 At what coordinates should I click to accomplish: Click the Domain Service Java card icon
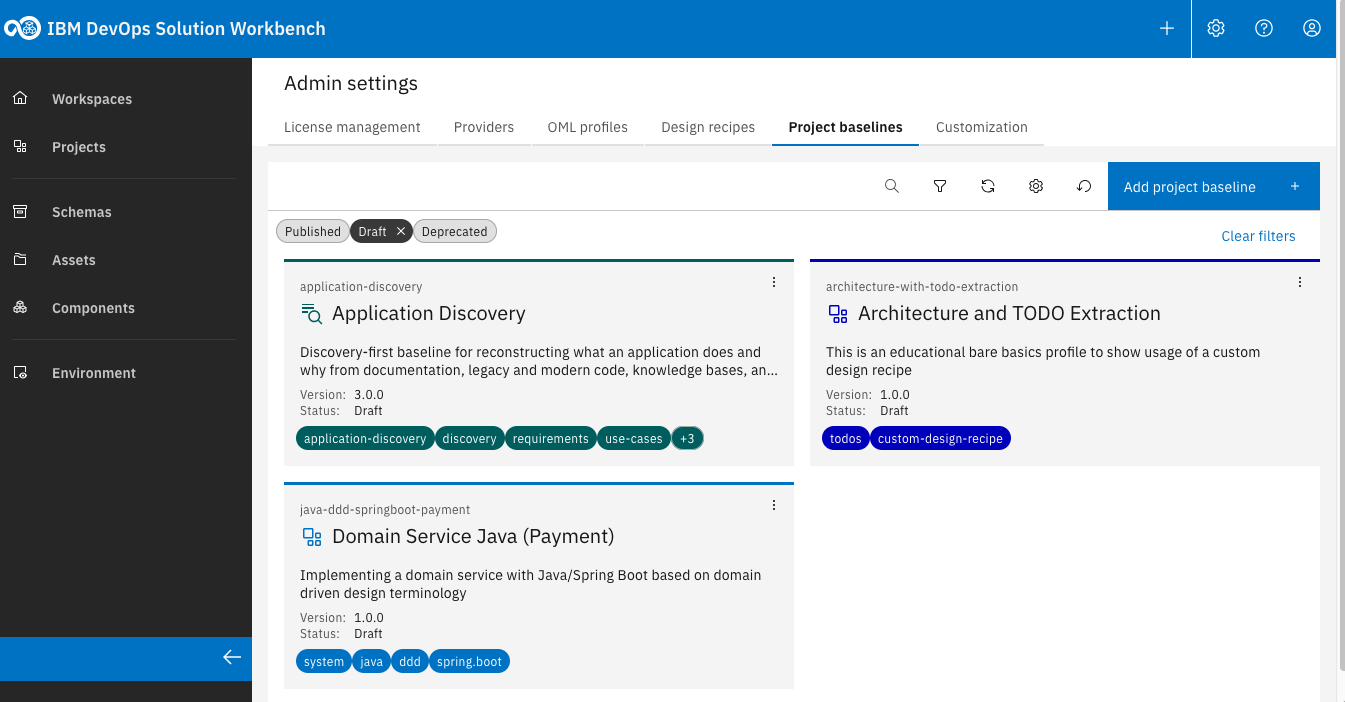pos(312,537)
